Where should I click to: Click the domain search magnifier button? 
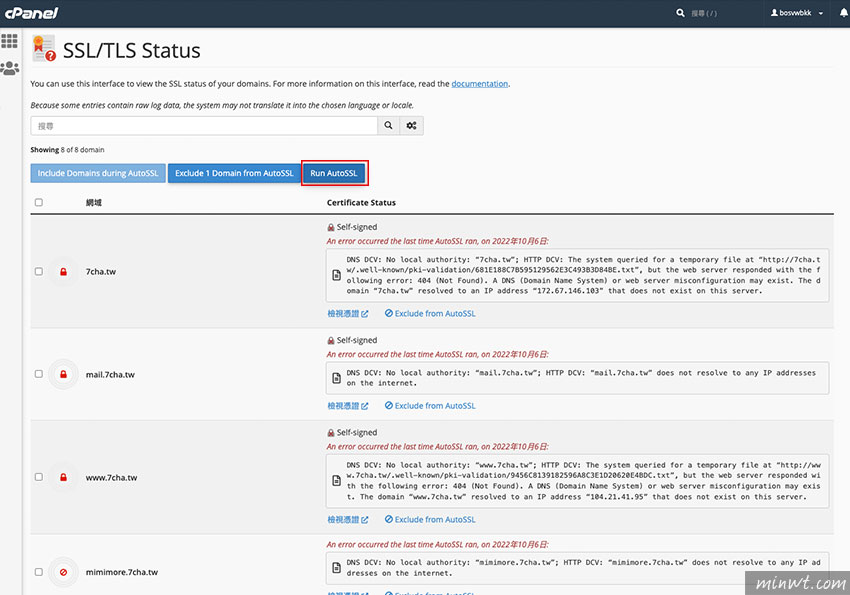(389, 126)
